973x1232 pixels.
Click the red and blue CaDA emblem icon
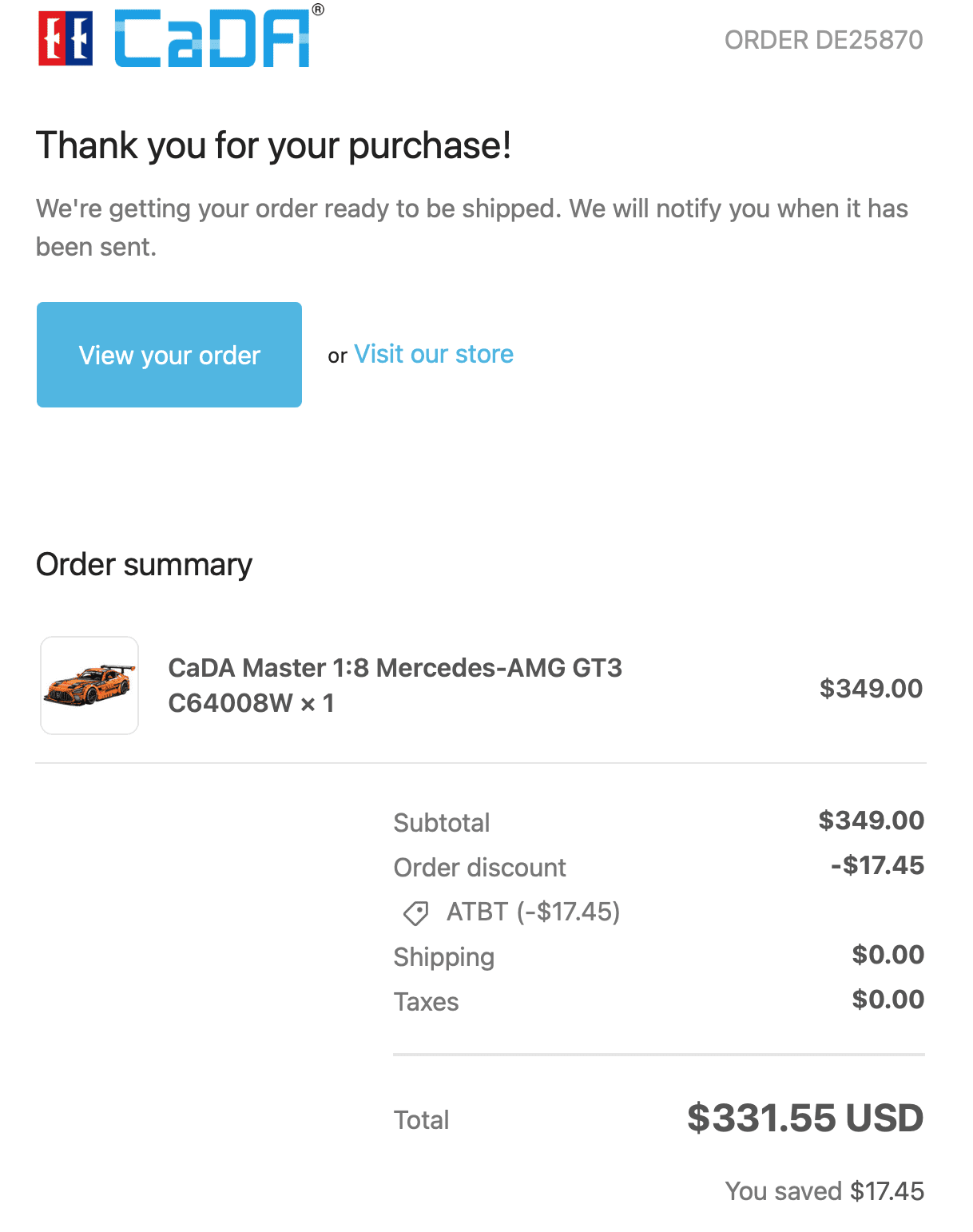coord(66,38)
